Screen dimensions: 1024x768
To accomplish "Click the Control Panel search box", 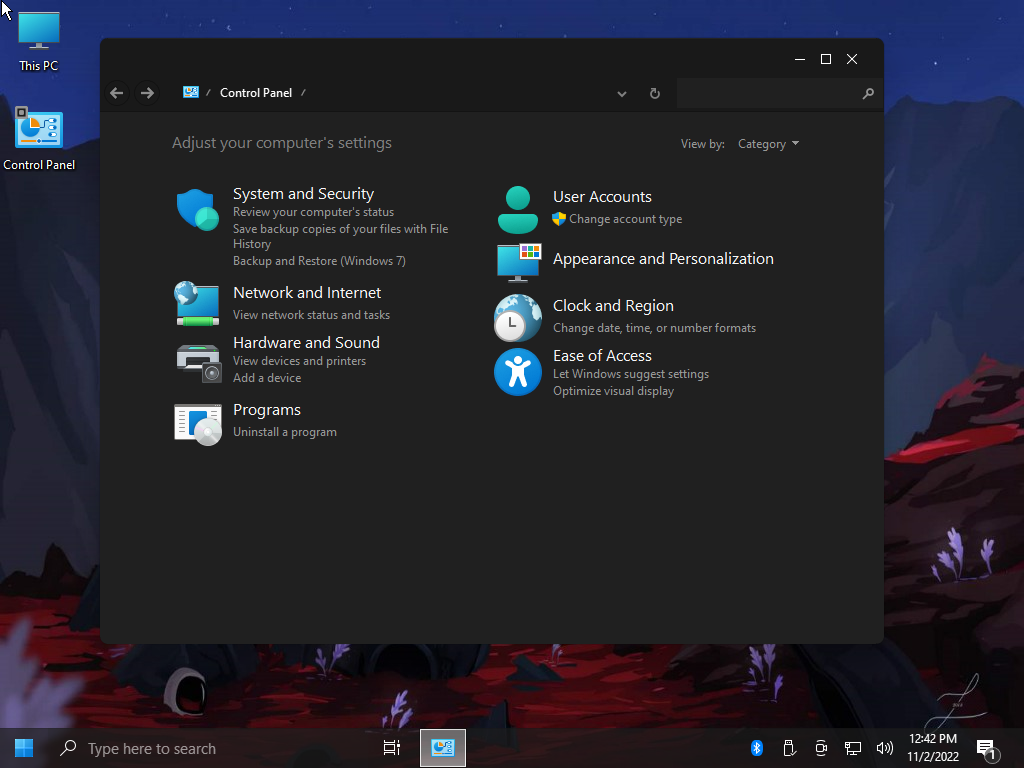I will coord(768,93).
